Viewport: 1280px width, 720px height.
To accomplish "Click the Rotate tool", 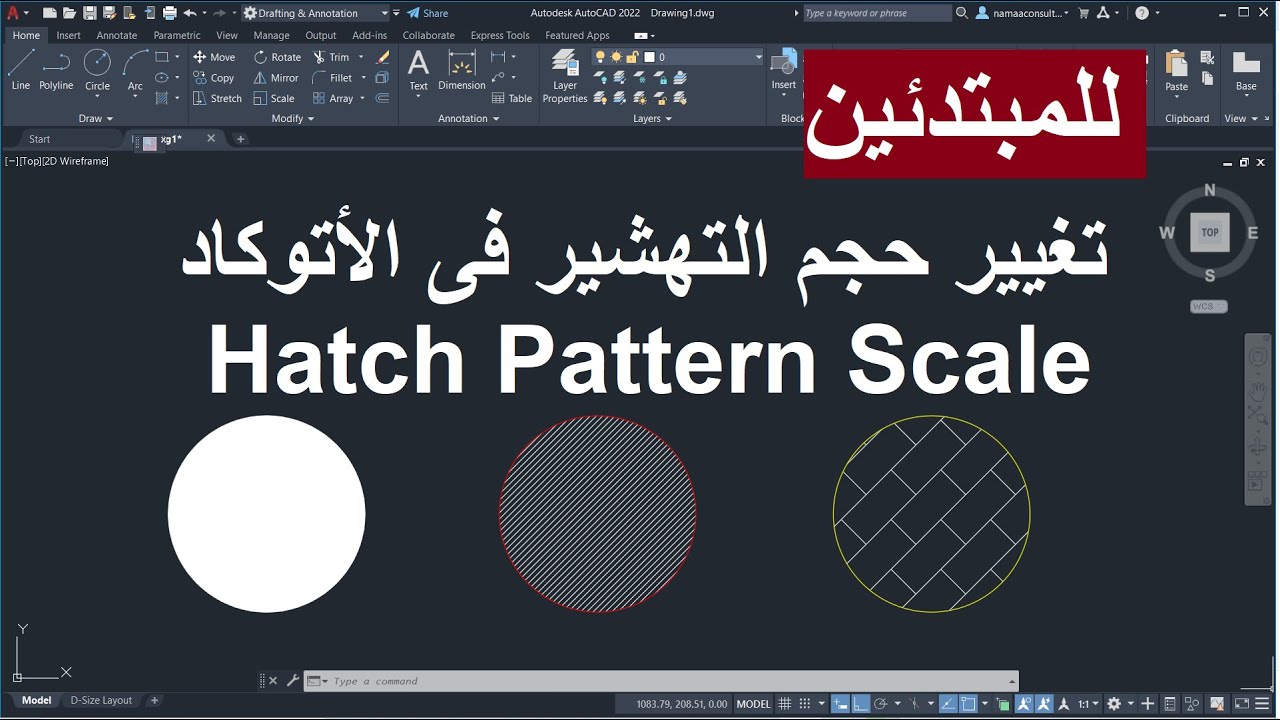I will tap(277, 57).
